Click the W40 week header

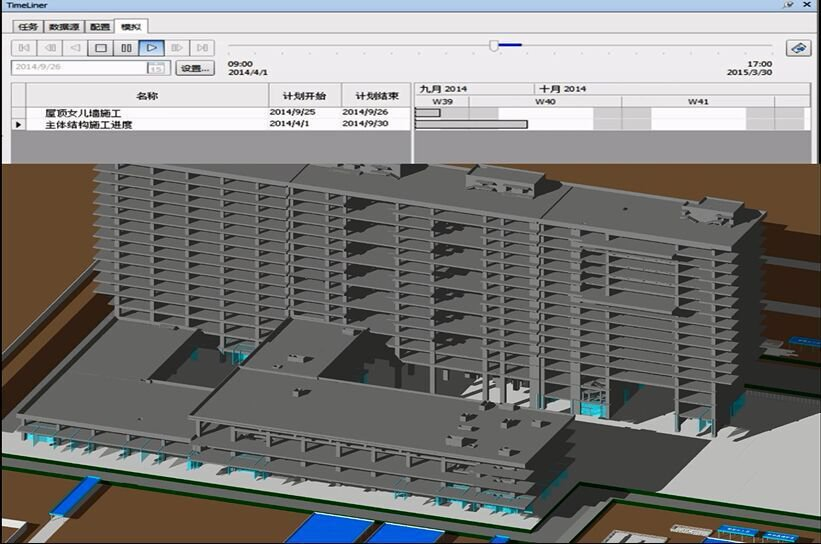coord(545,102)
